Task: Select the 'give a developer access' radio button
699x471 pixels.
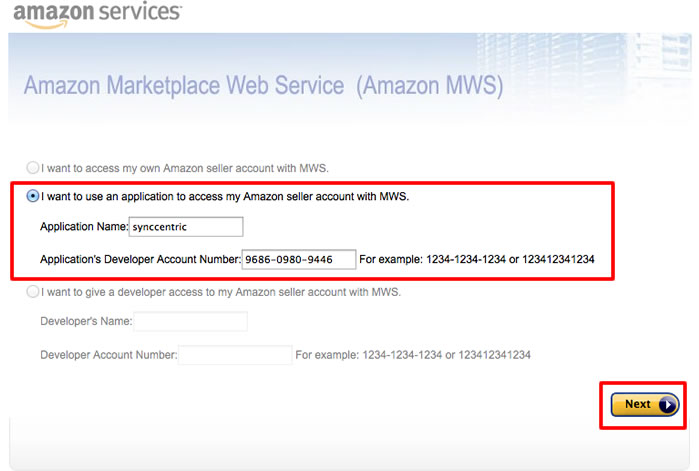Action: [x=33, y=292]
